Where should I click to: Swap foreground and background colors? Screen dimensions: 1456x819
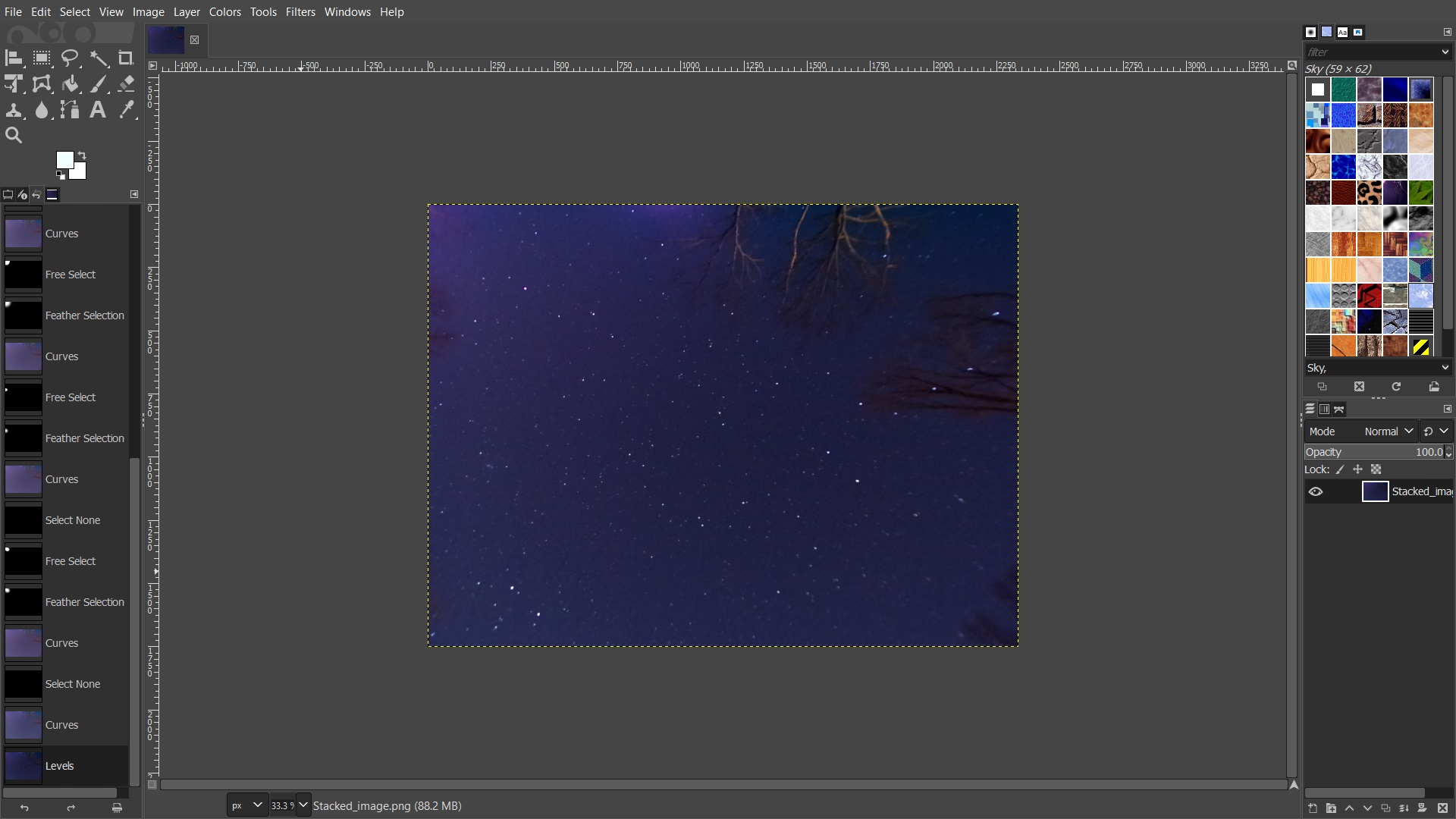pyautogui.click(x=82, y=155)
